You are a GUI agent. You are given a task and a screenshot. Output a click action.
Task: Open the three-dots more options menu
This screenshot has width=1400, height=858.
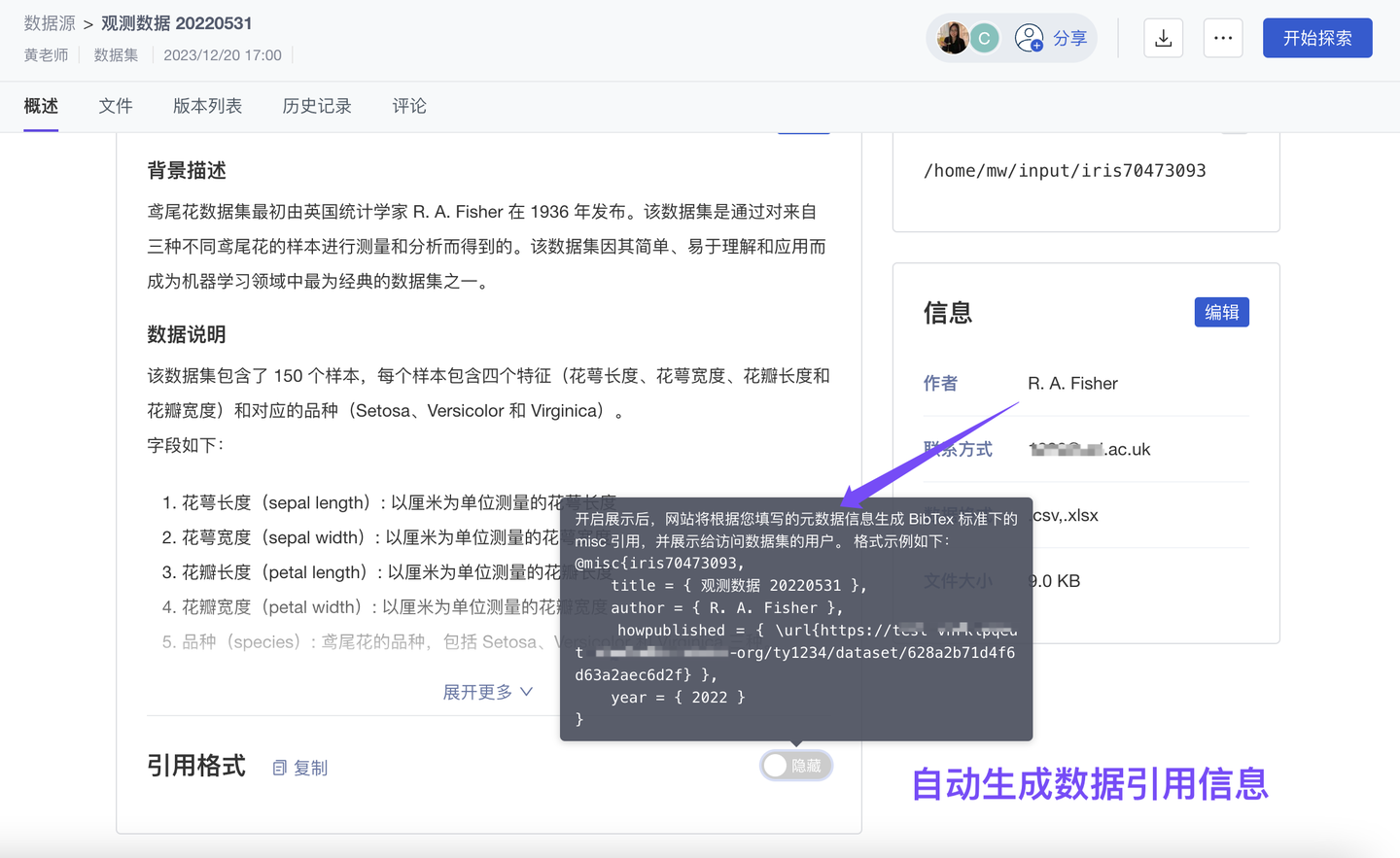coord(1223,38)
